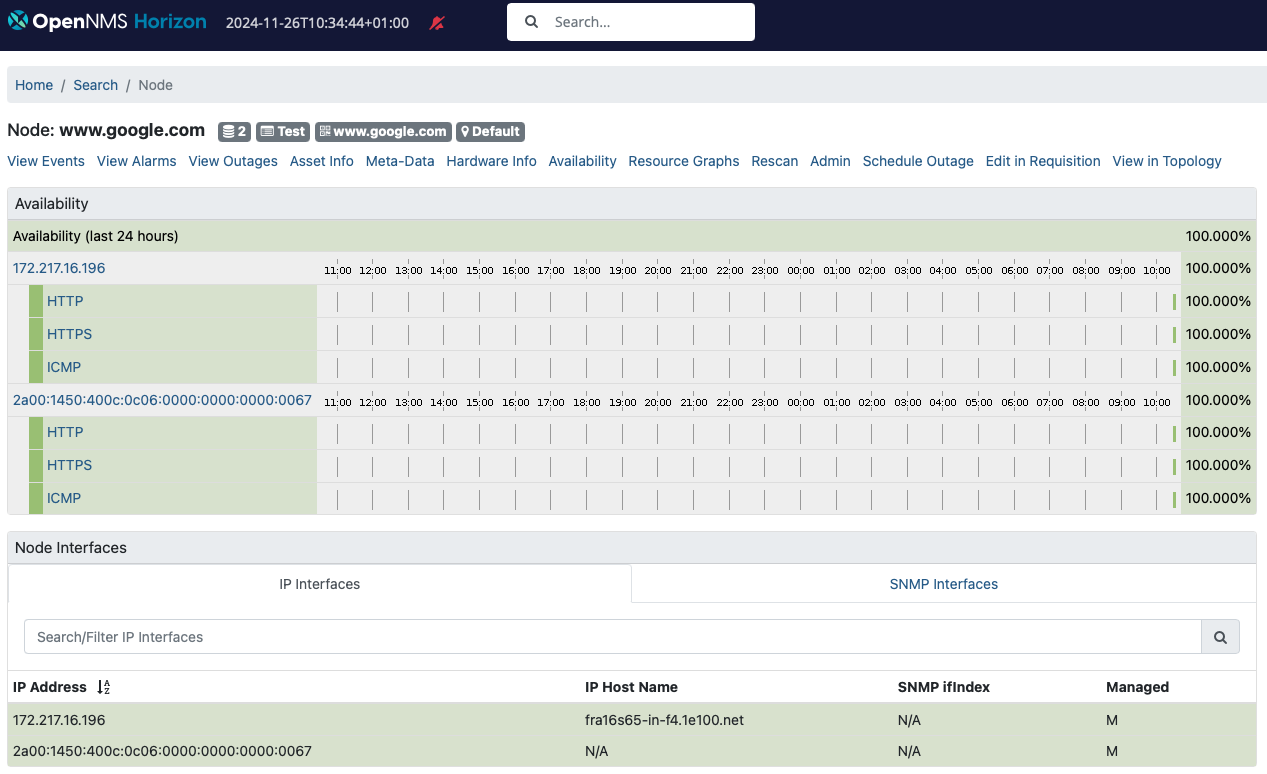Click the www.google.com foreign ID badge

click(x=383, y=131)
